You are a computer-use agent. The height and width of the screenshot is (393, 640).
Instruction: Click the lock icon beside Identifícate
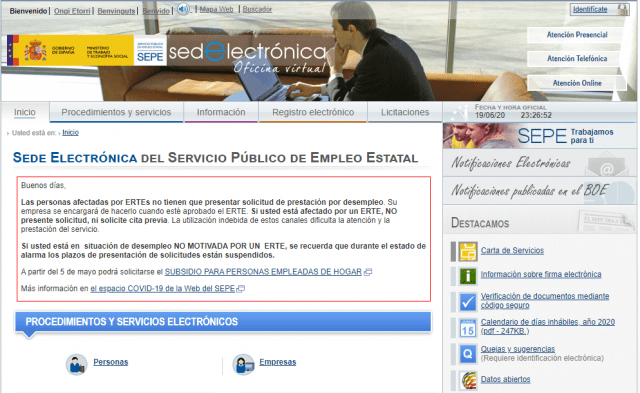(622, 9)
